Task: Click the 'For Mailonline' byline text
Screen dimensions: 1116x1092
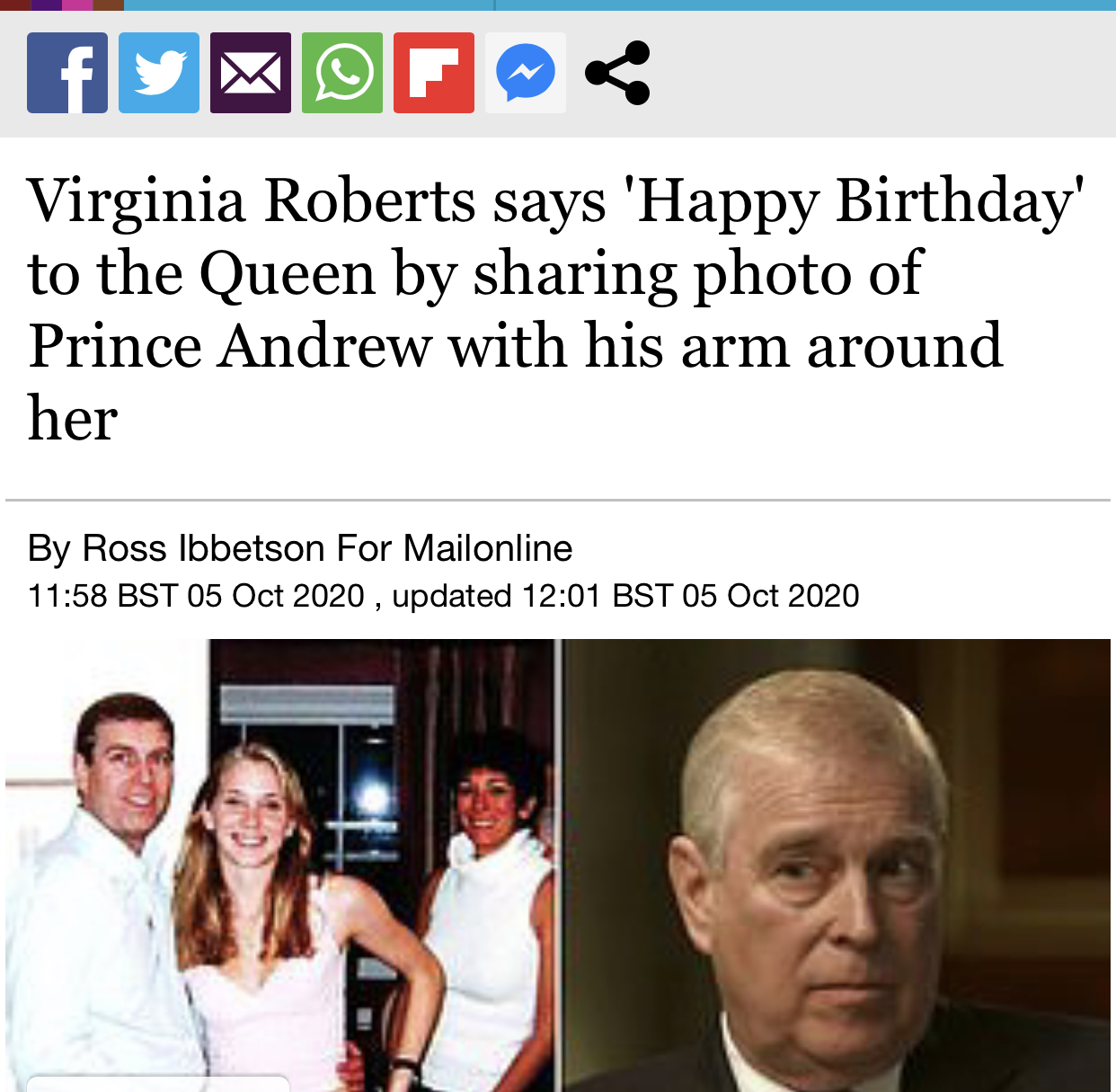Action: (x=455, y=548)
